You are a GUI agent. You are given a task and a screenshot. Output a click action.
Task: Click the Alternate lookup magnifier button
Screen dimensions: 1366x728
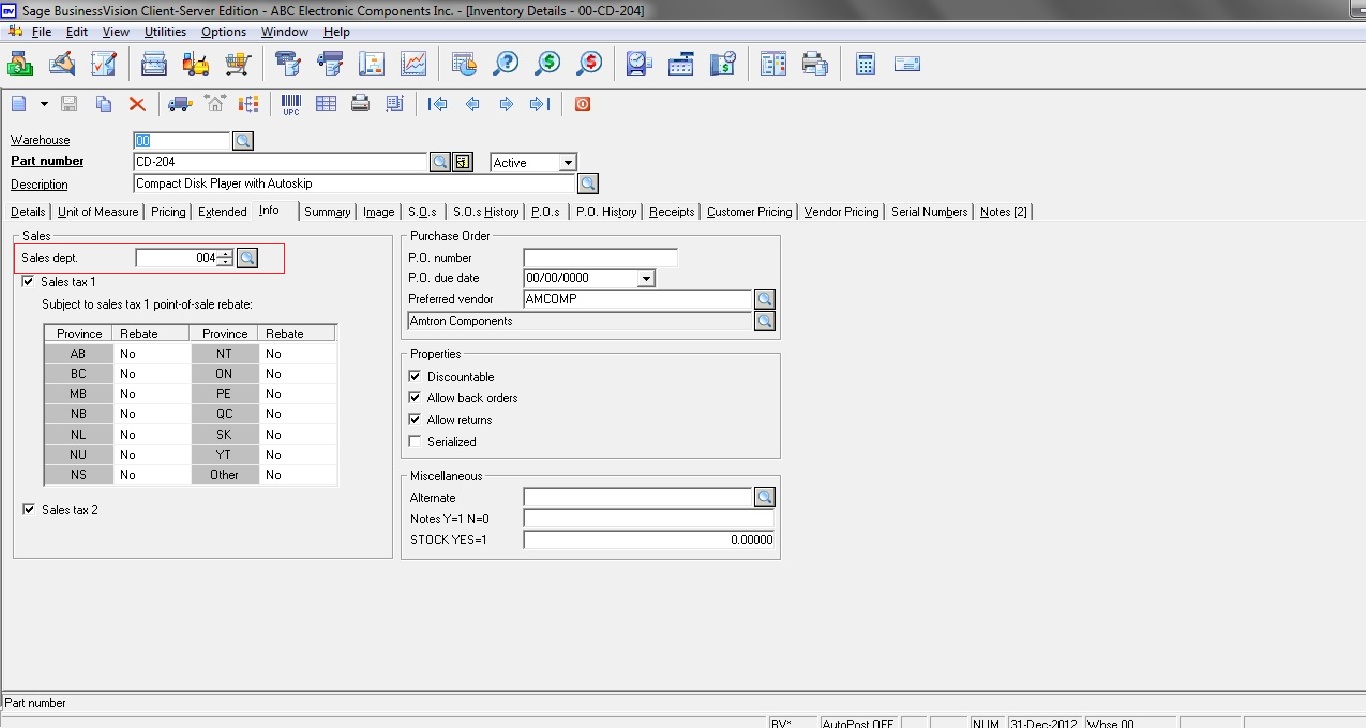pos(764,497)
